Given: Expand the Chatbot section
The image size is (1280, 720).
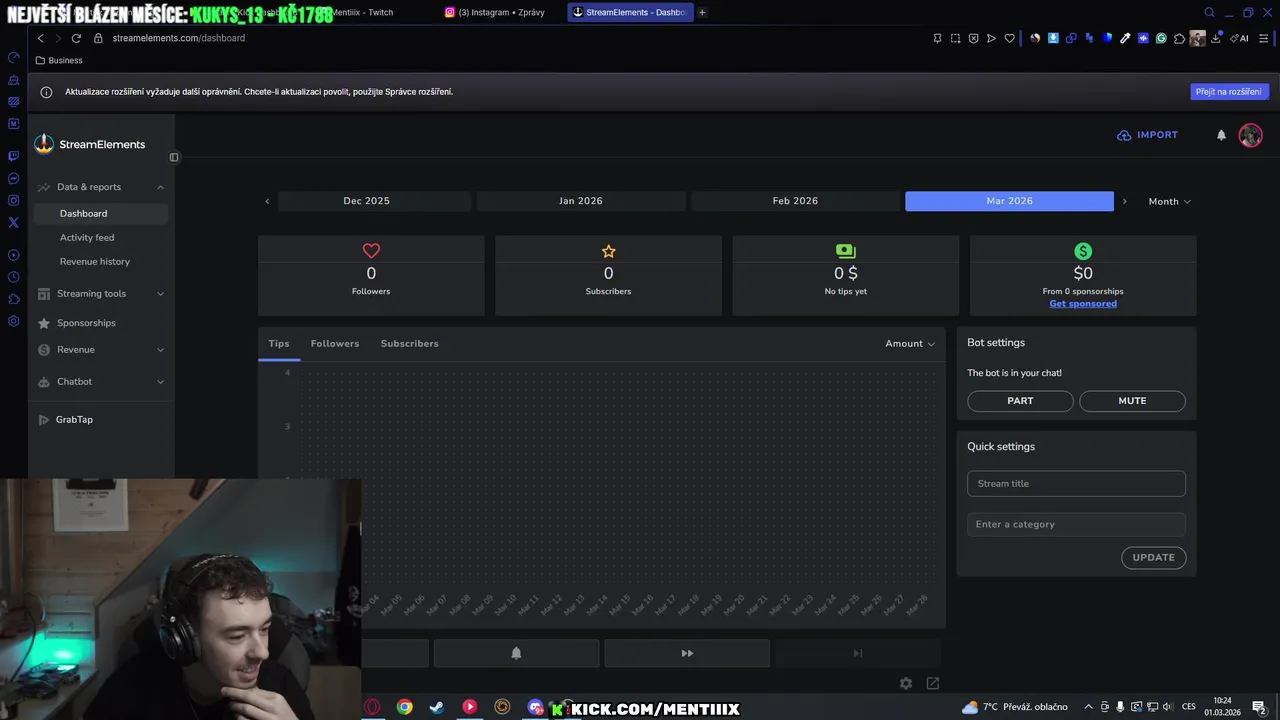Looking at the screenshot, I should [160, 382].
